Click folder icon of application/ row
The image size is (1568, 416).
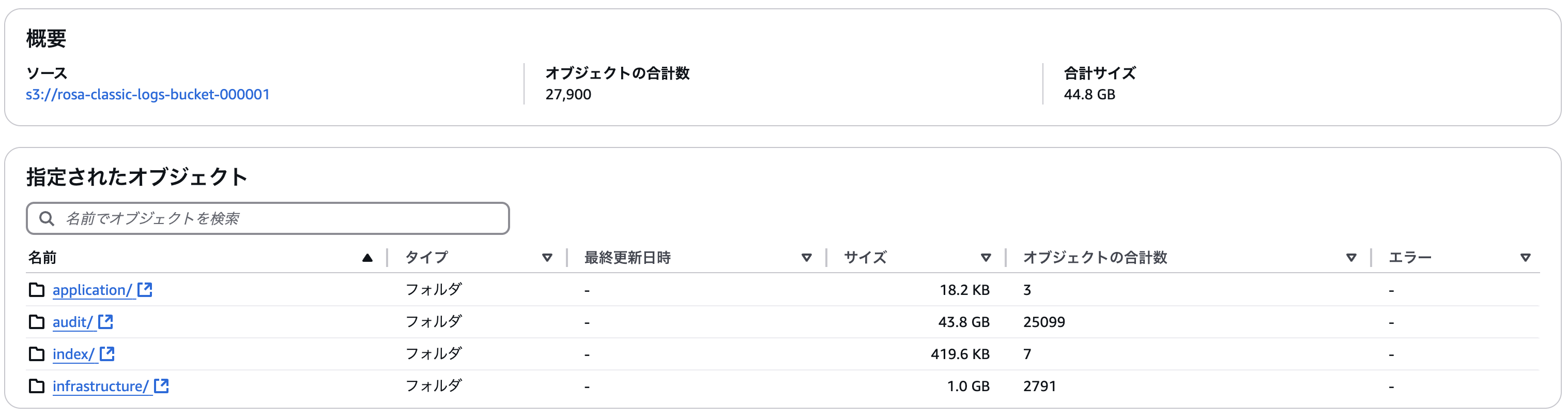37,290
